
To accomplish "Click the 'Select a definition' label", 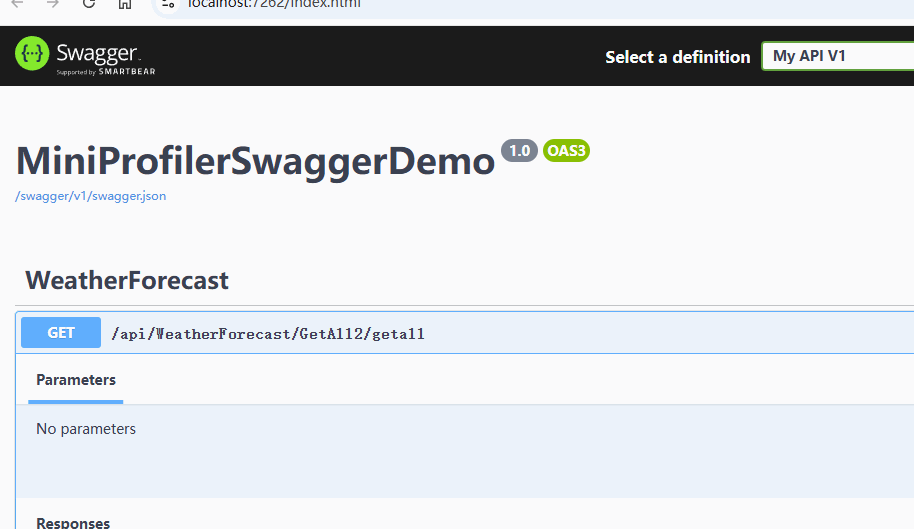I will click(677, 57).
